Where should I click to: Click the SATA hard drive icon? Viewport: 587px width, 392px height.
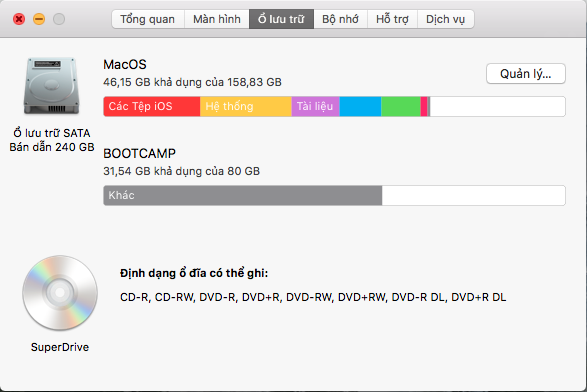pyautogui.click(x=52, y=86)
